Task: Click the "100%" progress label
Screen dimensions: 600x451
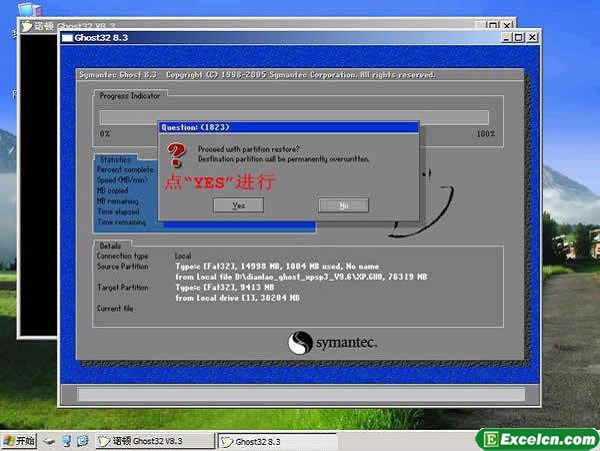Action: 486,134
